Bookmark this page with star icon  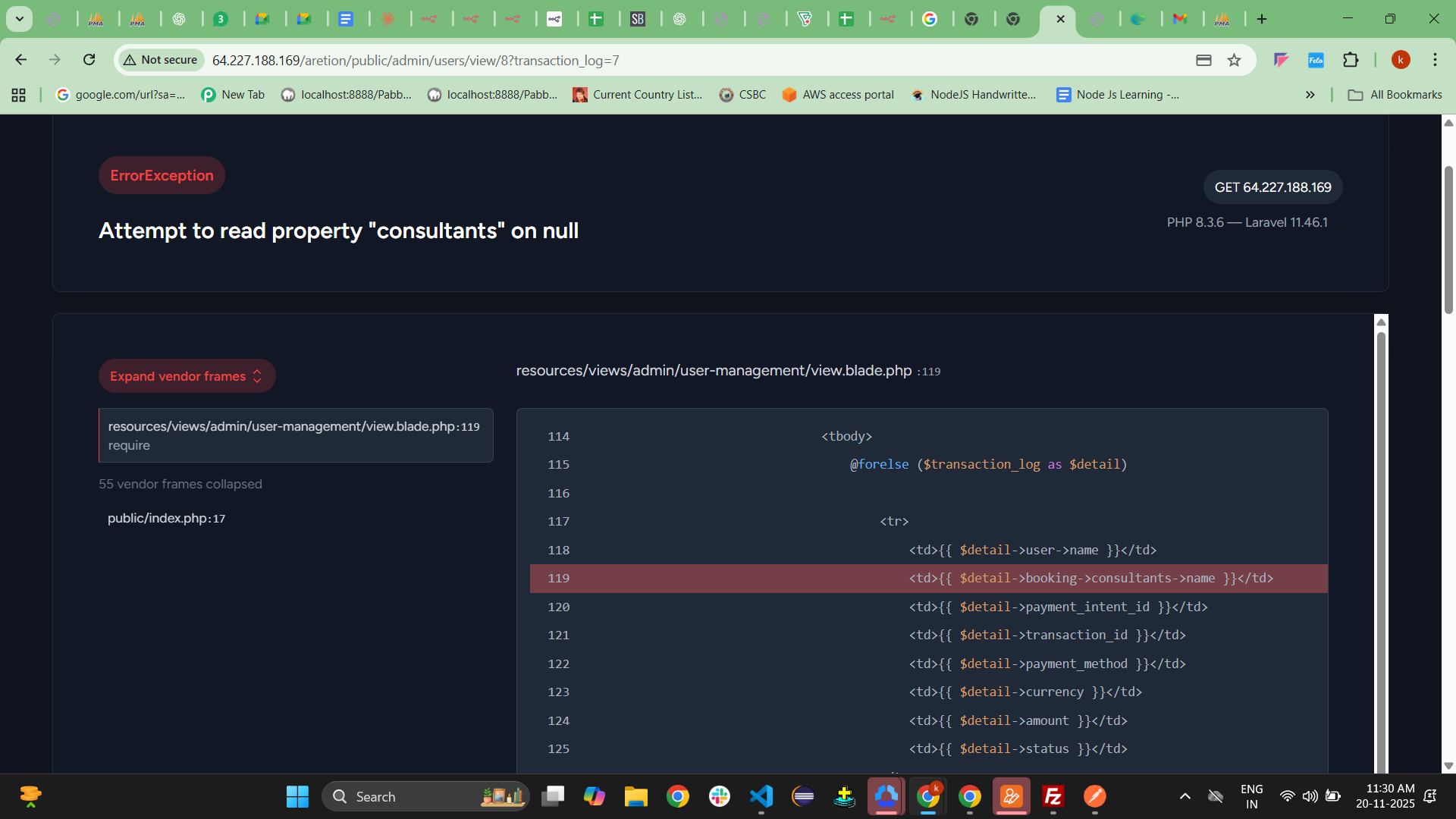[1234, 60]
